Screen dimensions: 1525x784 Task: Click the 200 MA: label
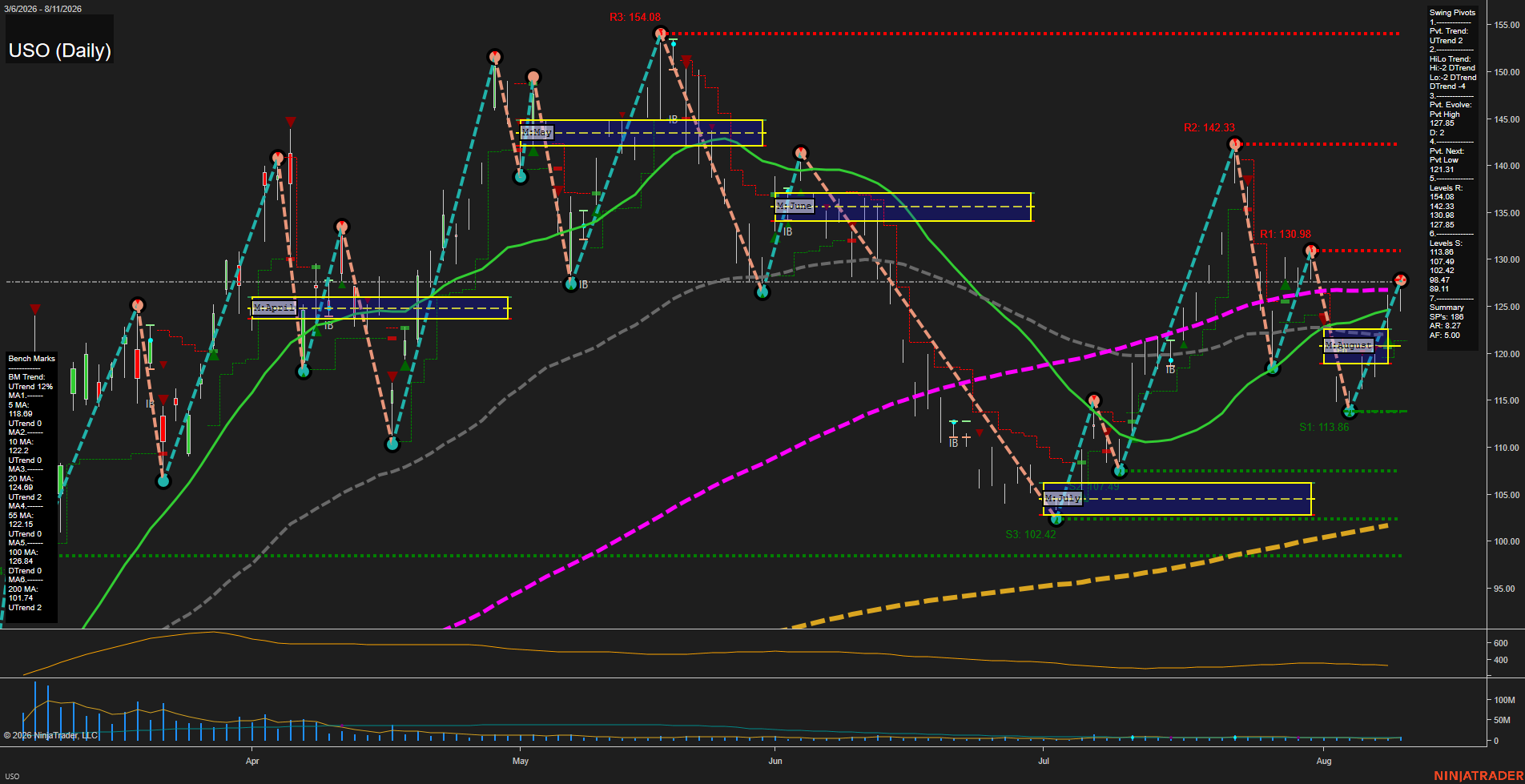(23, 589)
